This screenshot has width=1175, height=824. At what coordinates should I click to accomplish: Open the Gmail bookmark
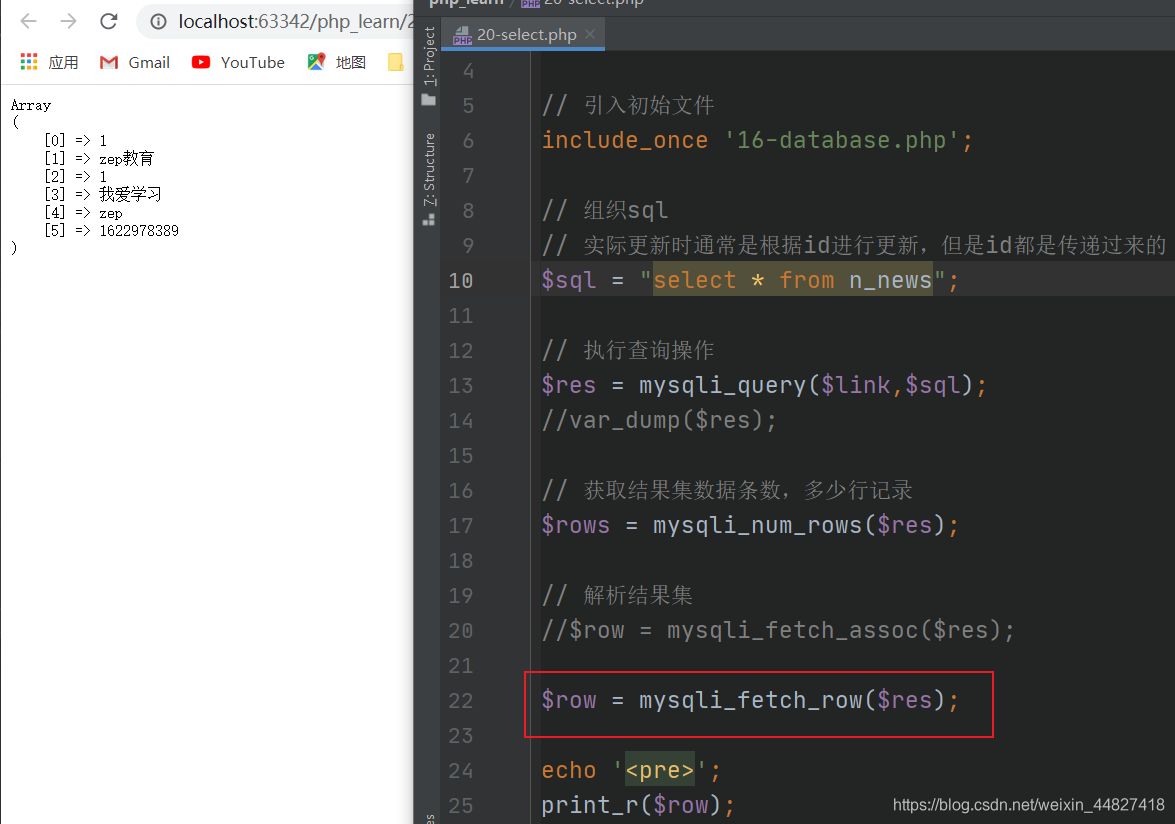point(135,62)
